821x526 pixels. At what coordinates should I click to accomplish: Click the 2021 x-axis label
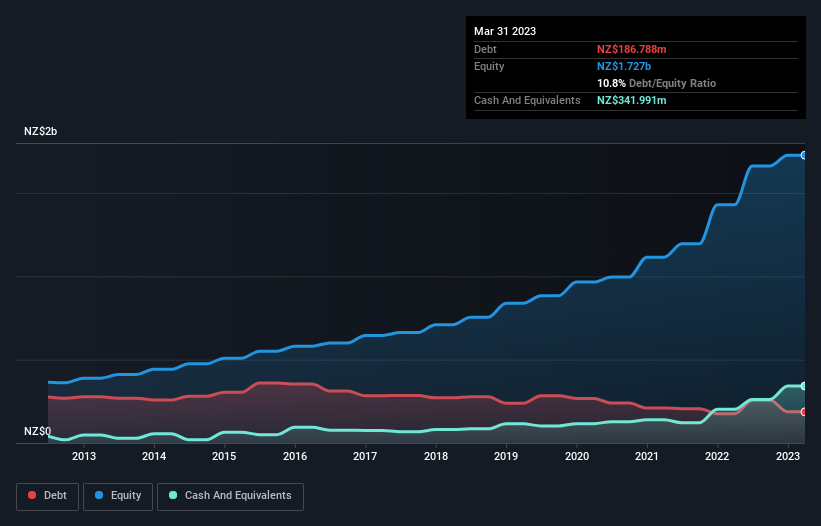click(647, 456)
